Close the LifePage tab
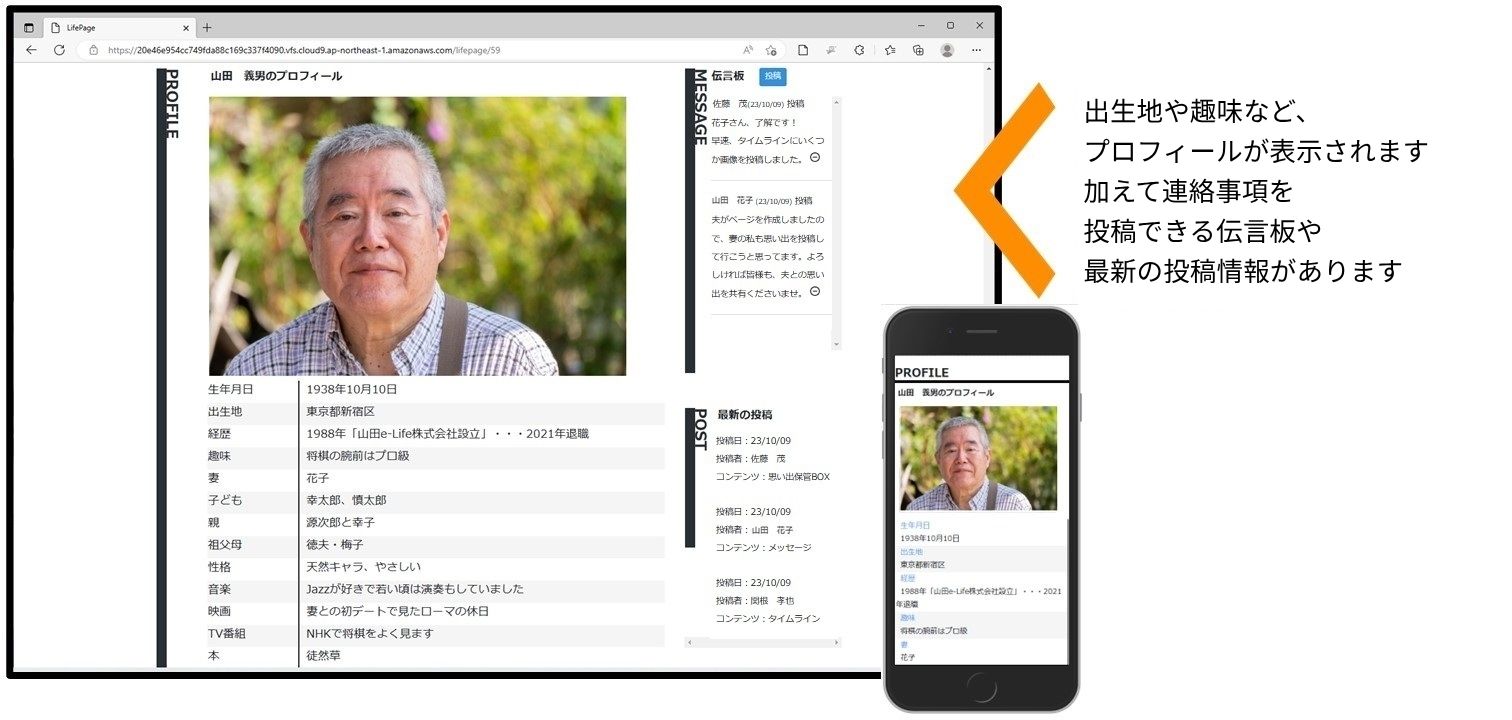 point(186,27)
